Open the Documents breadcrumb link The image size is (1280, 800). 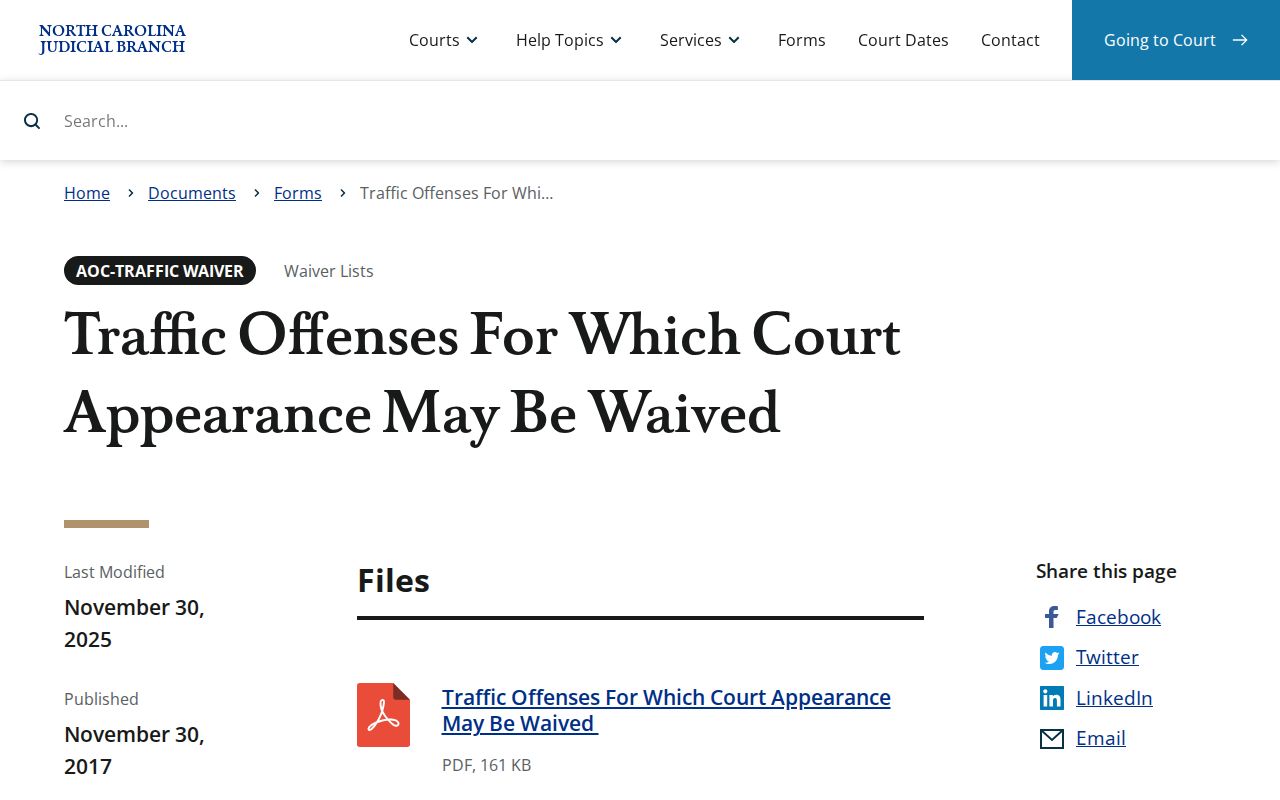click(x=192, y=193)
